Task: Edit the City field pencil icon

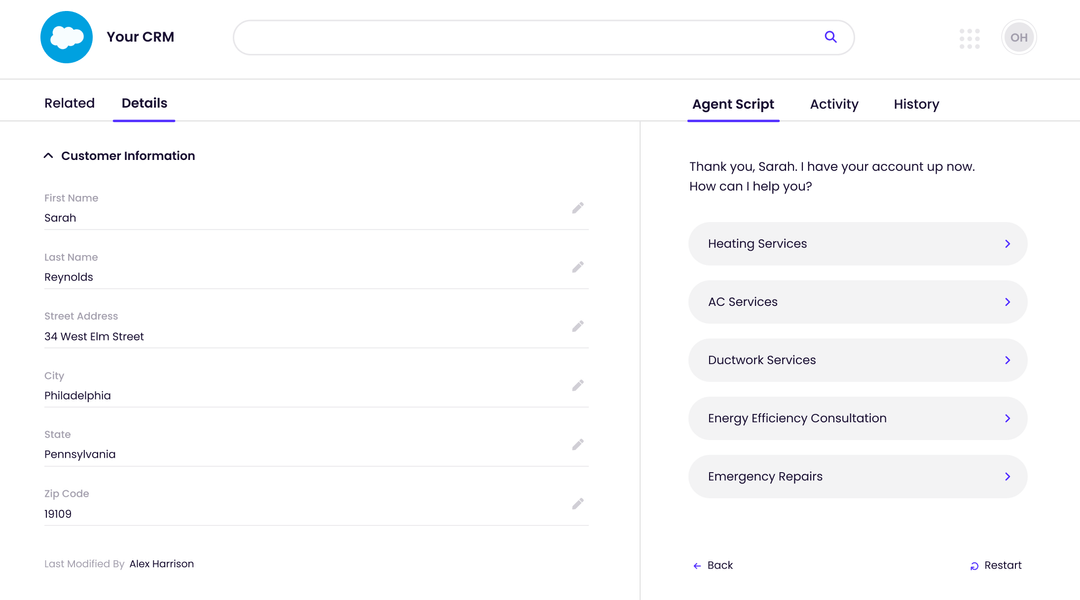Action: 578,385
